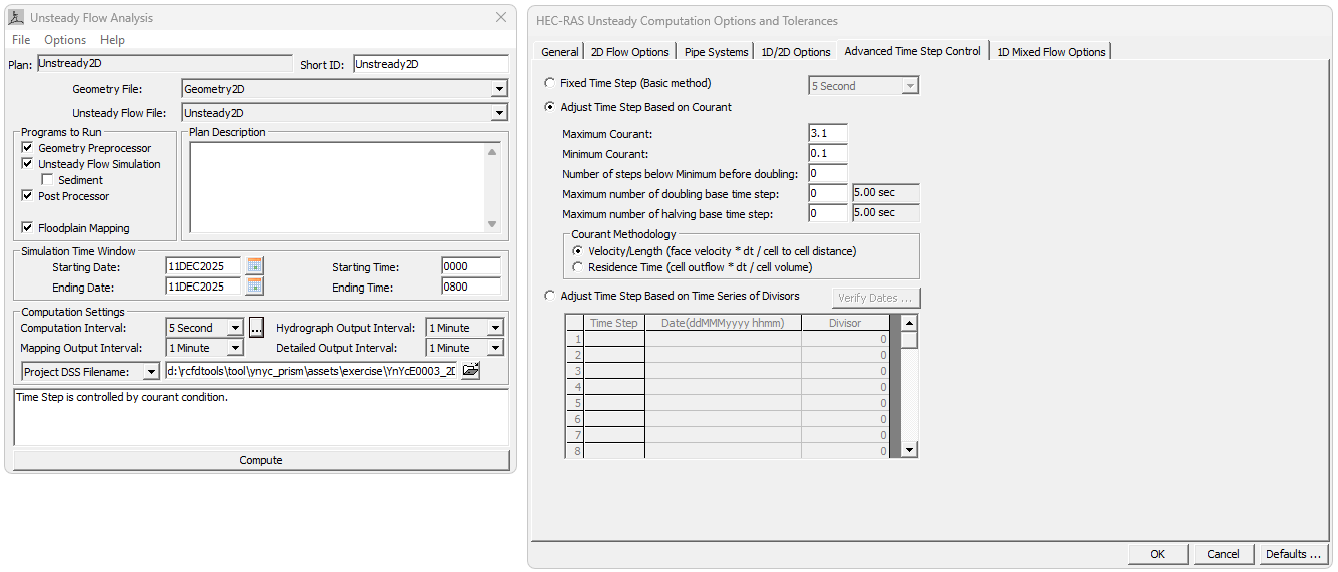Click the Ending Time field
Viewport: 1338px width, 572px height.
(471, 286)
